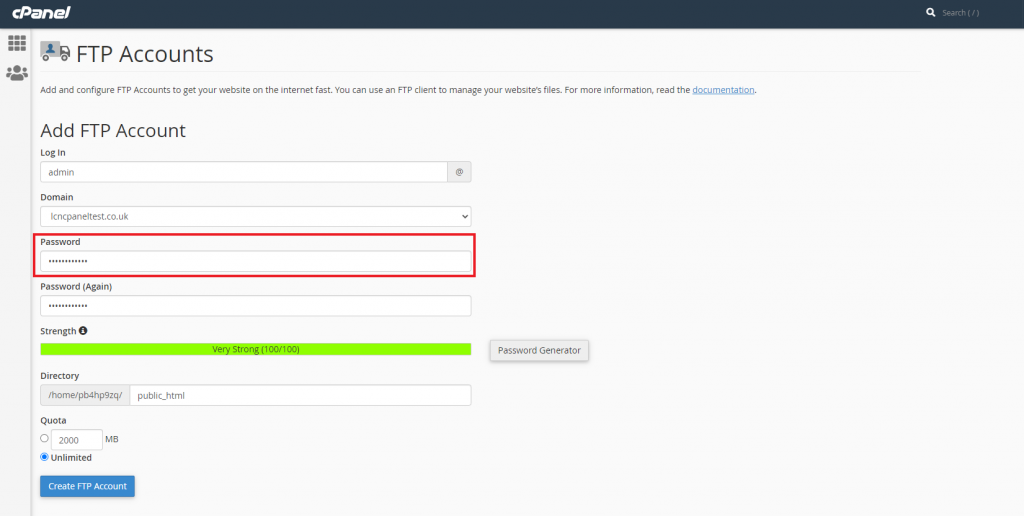
Task: Click the cPanel logo
Action: [41, 12]
